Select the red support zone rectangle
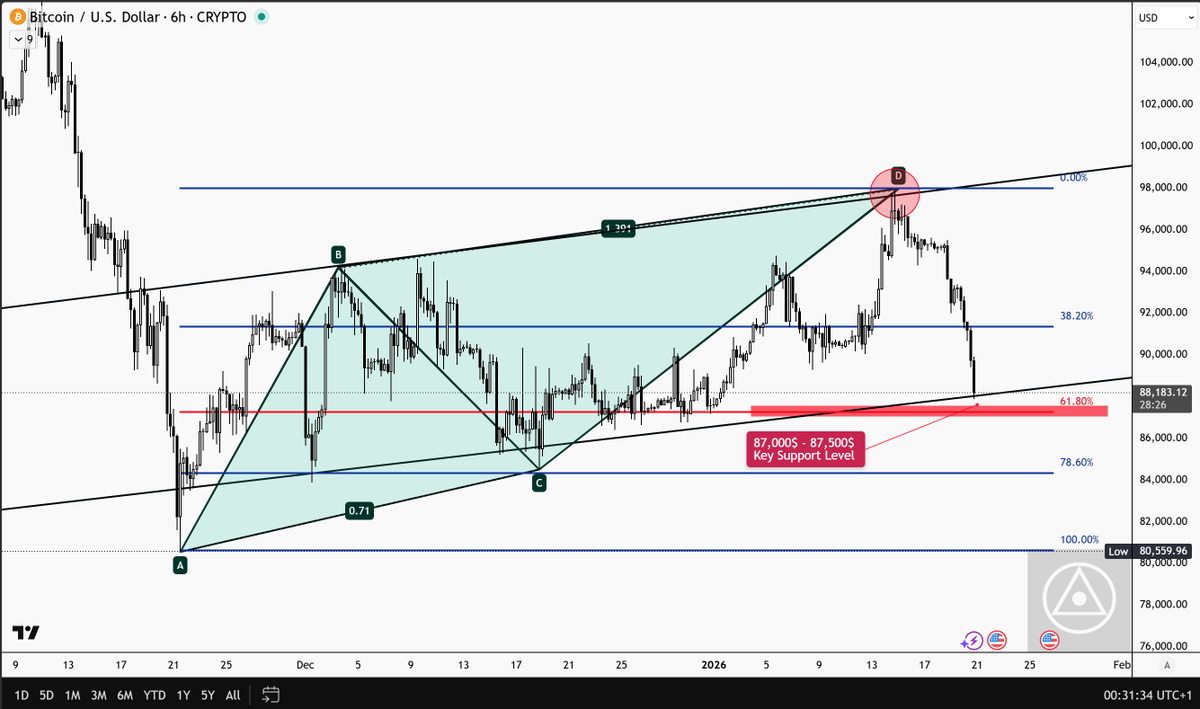The height and width of the screenshot is (709, 1200). click(929, 411)
